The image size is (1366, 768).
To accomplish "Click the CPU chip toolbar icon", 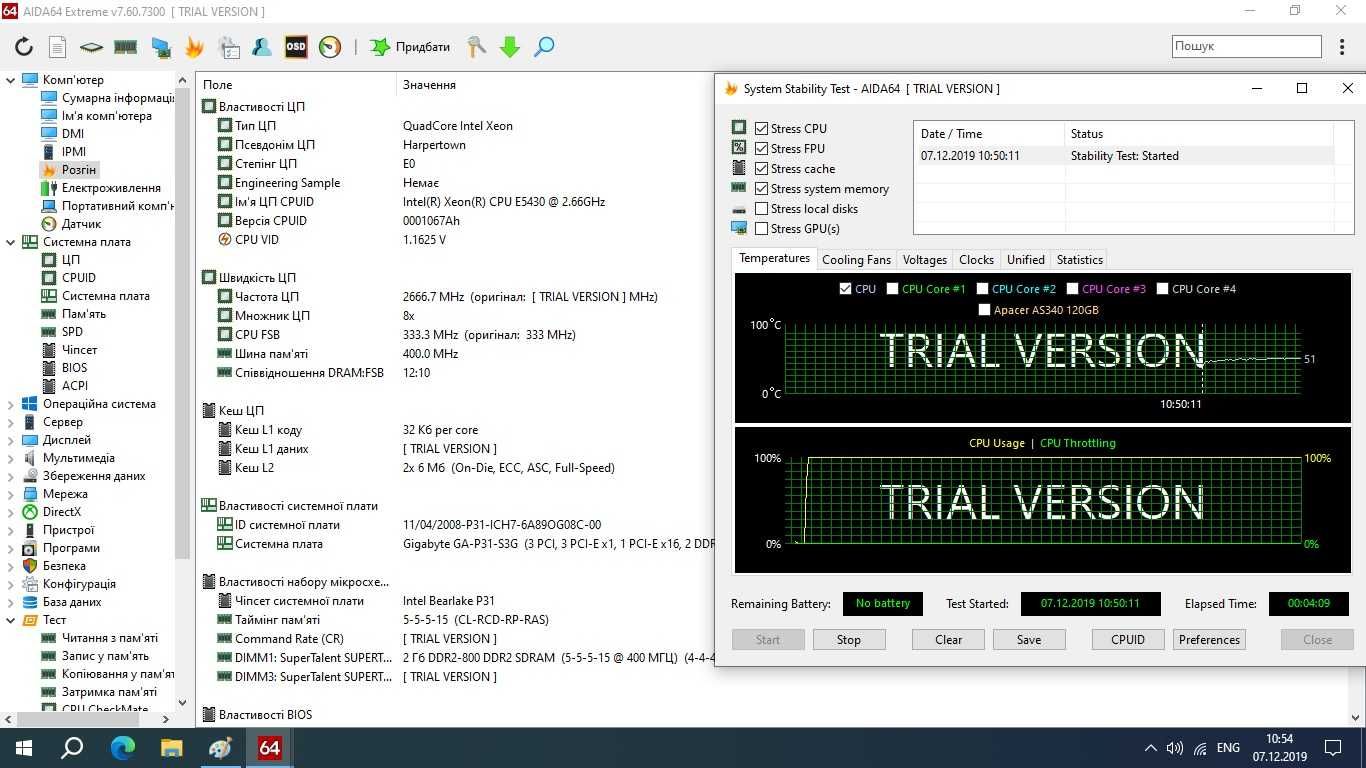I will coord(91,47).
